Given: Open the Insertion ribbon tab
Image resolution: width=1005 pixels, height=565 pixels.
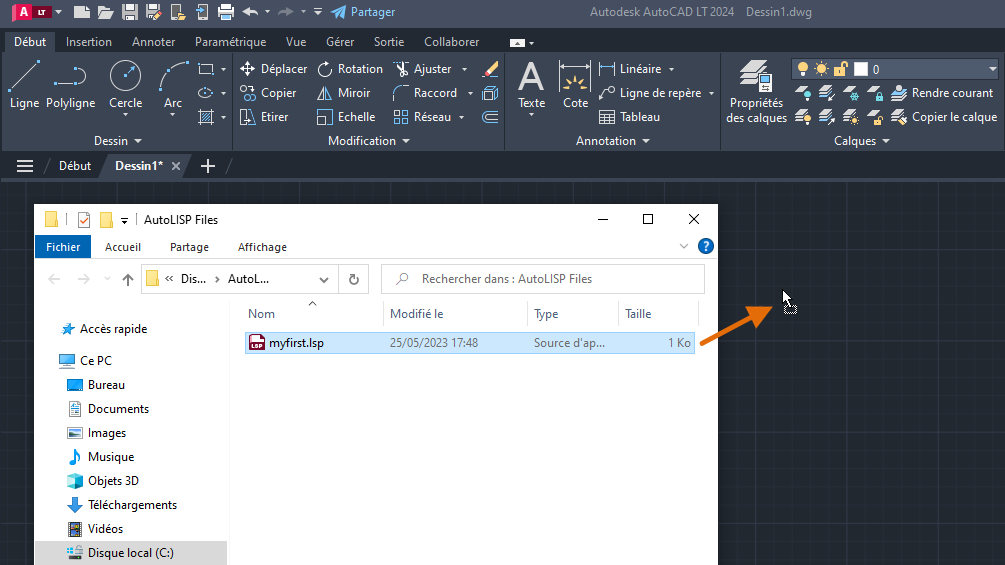Looking at the screenshot, I should [88, 42].
